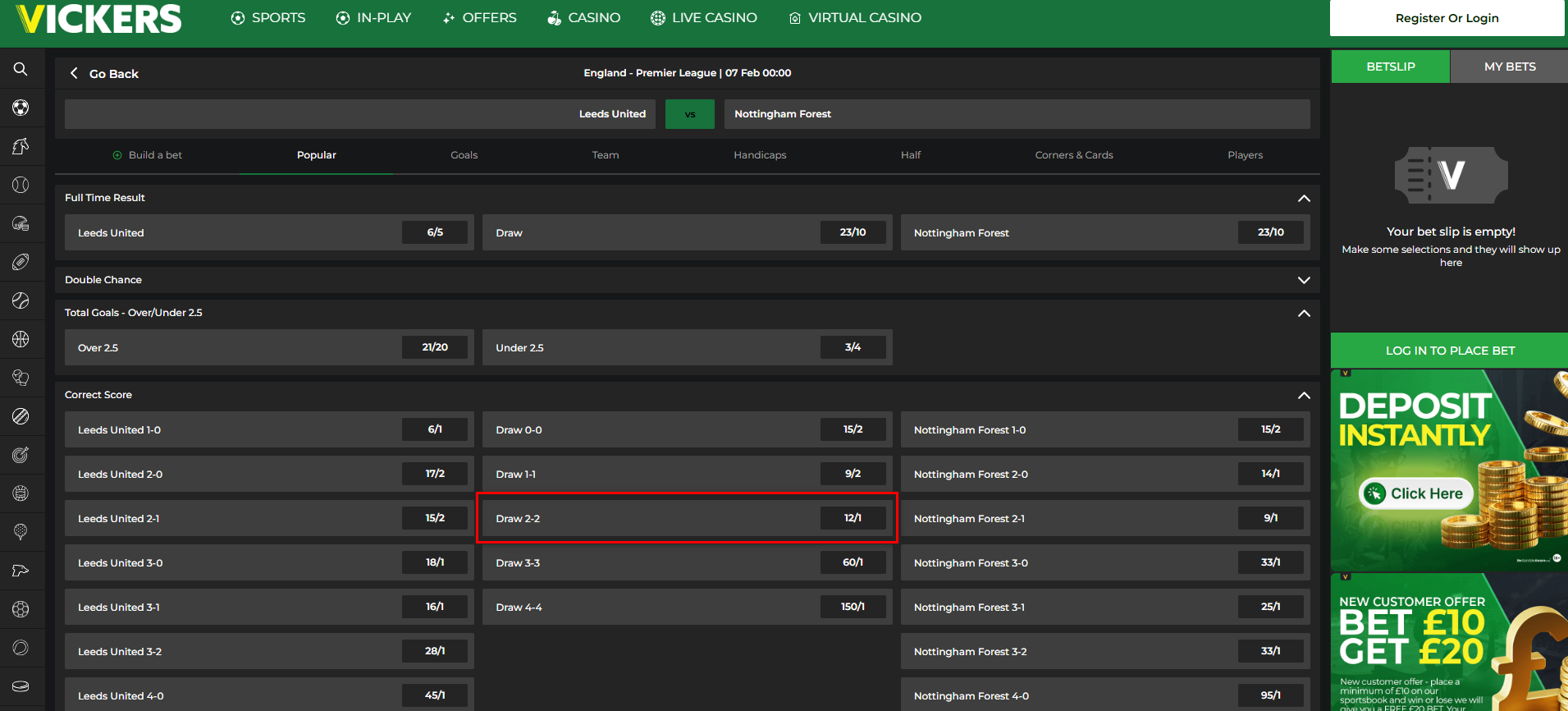This screenshot has height=711, width=1568.
Task: Open the boxing gloves sport icon
Action: click(21, 378)
